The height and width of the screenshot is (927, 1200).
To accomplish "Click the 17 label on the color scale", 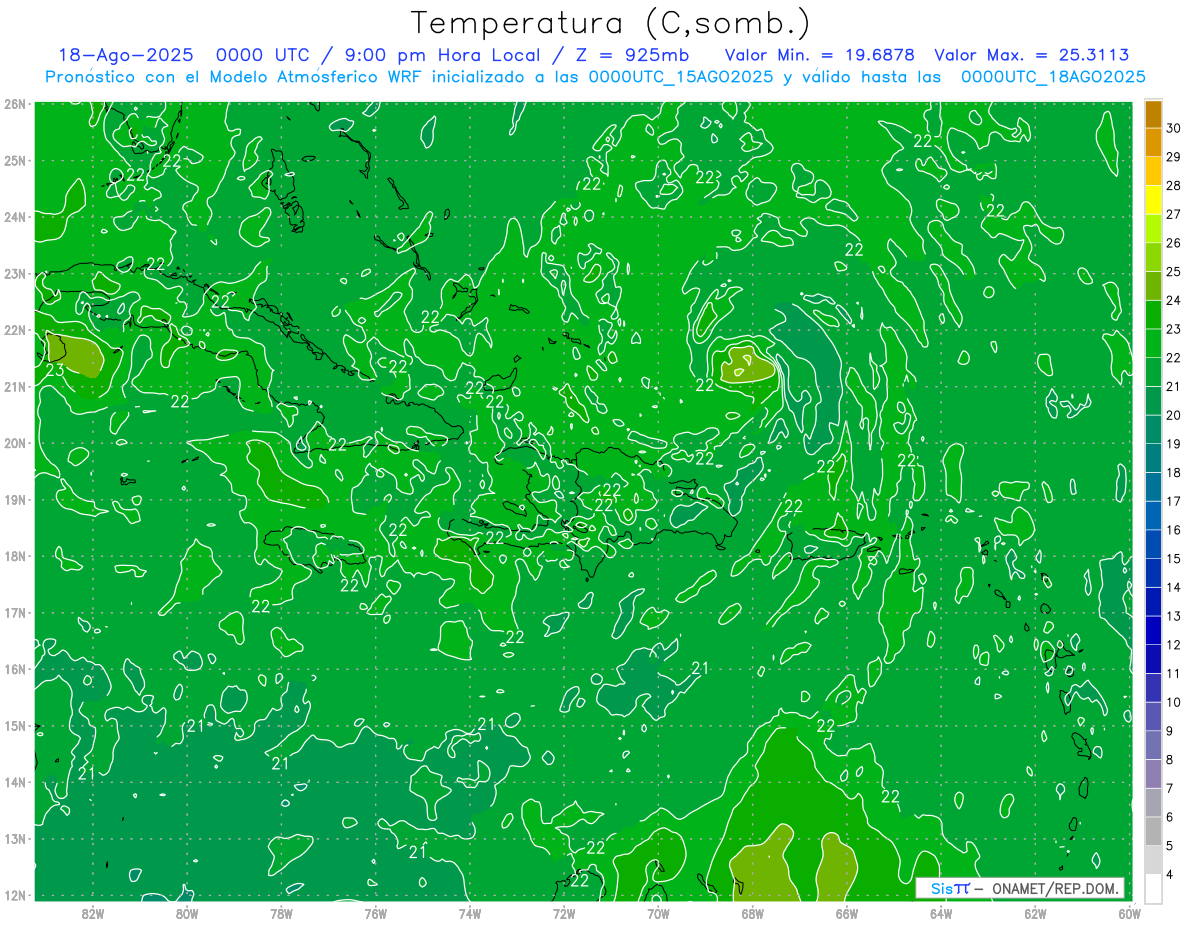I will (1173, 501).
